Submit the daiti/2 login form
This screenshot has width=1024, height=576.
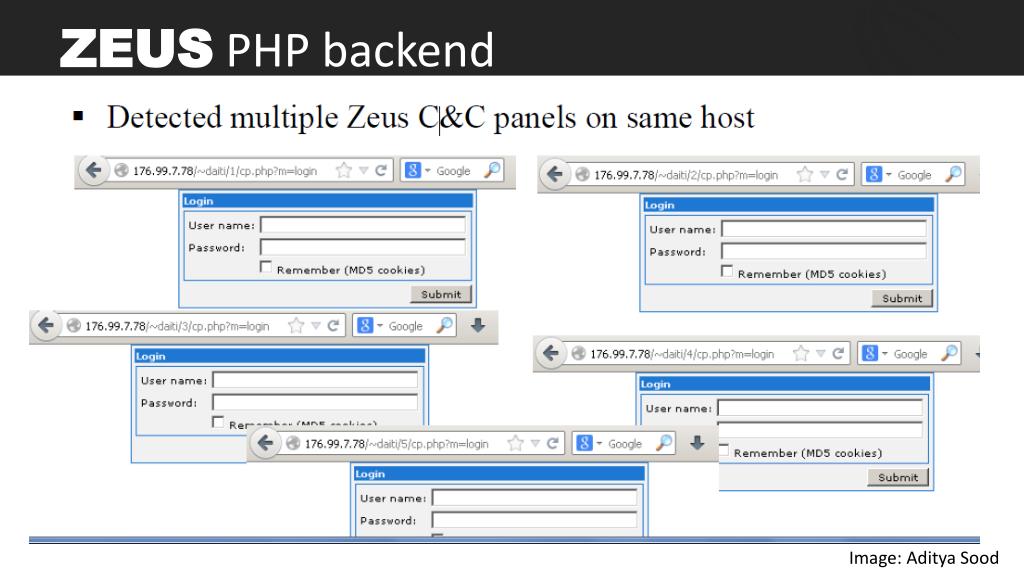tap(902, 298)
